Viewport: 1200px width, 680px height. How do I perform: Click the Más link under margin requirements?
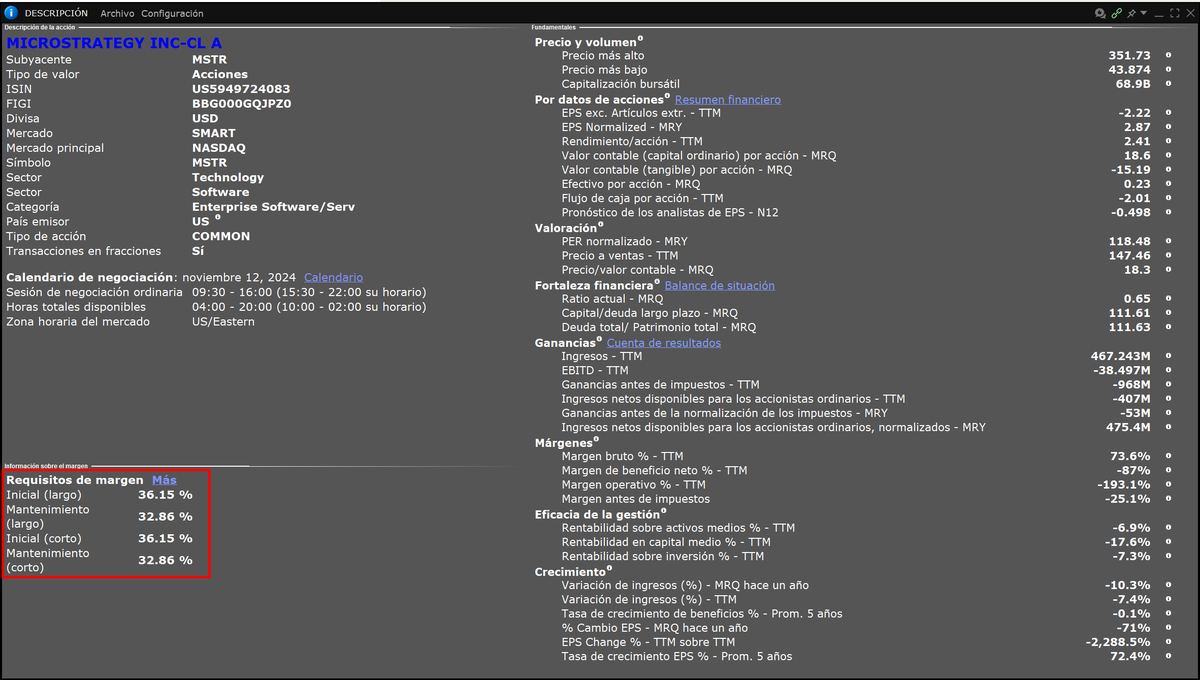pos(164,481)
